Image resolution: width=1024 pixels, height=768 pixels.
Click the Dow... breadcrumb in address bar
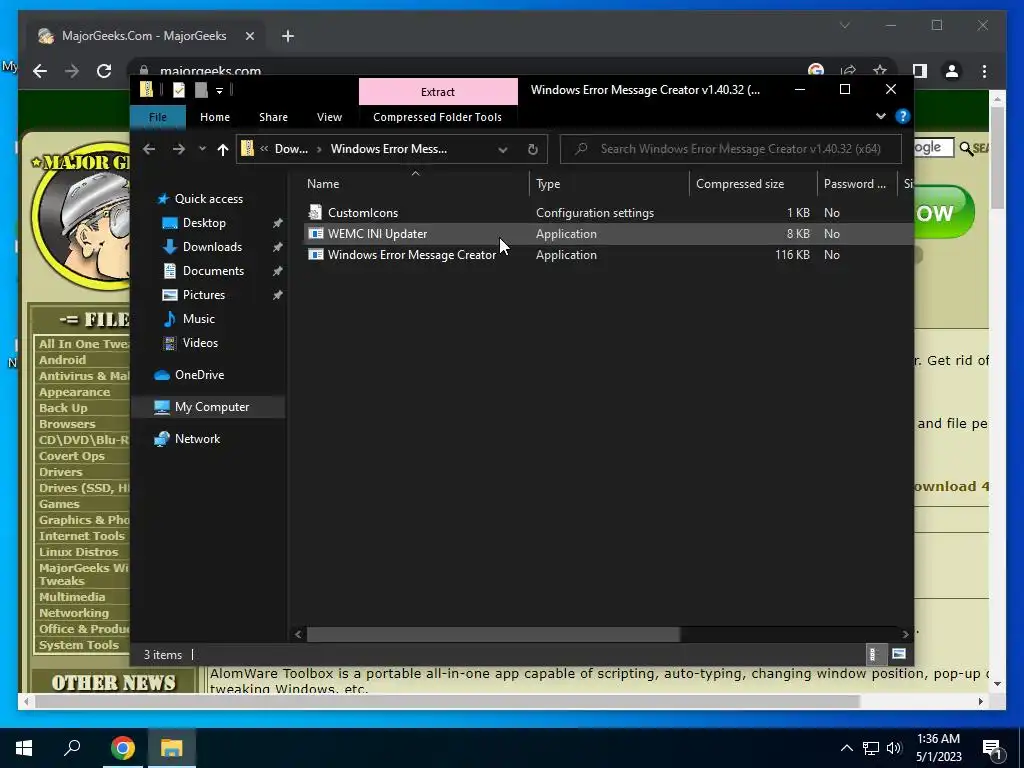point(291,149)
